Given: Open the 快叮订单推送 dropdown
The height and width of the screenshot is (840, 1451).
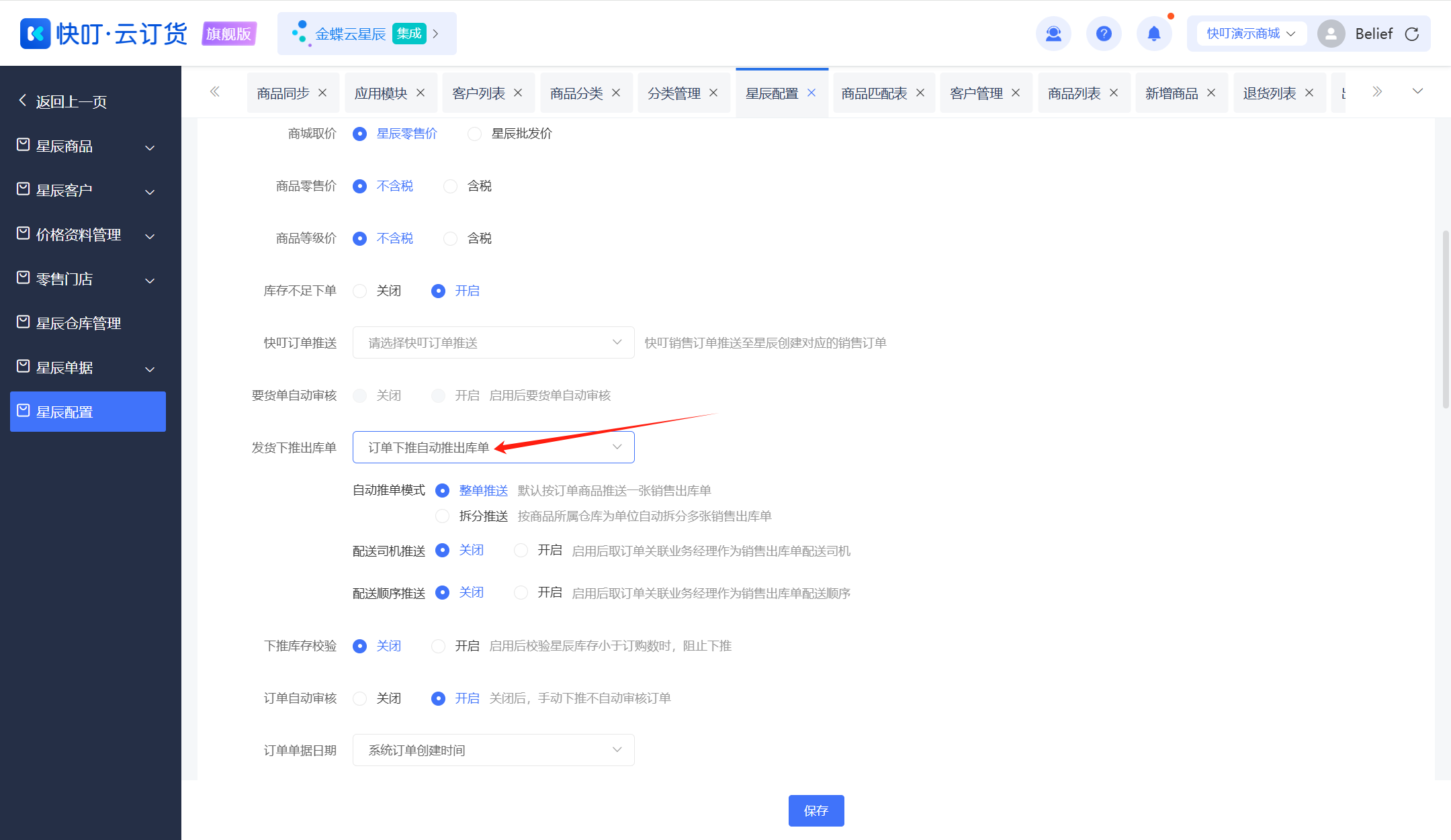Looking at the screenshot, I should click(x=494, y=342).
